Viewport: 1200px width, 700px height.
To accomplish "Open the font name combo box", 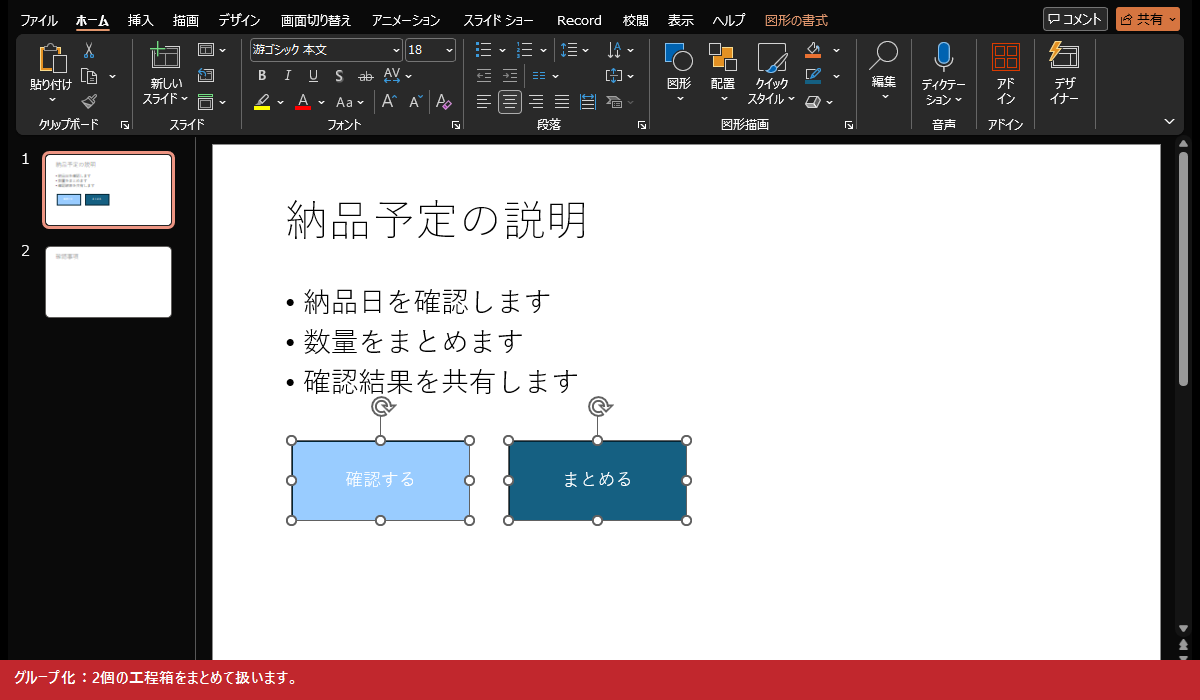I will [326, 49].
